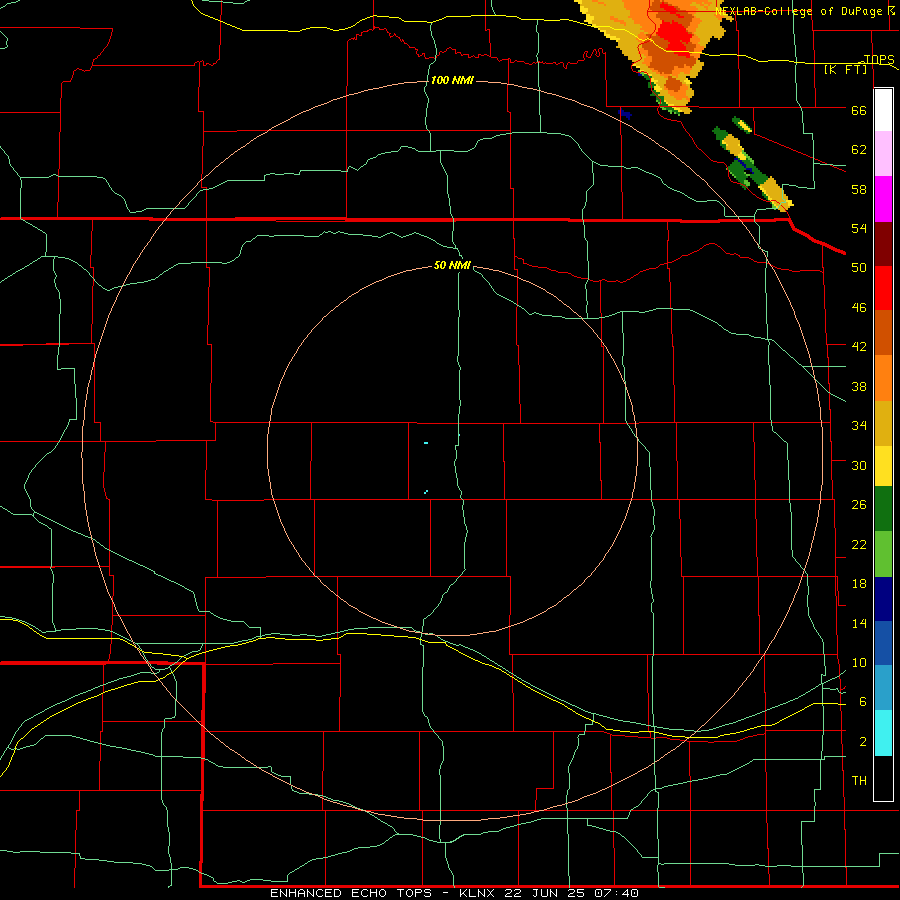Click the '46' legend value
The width and height of the screenshot is (900, 900).
[x=859, y=308]
